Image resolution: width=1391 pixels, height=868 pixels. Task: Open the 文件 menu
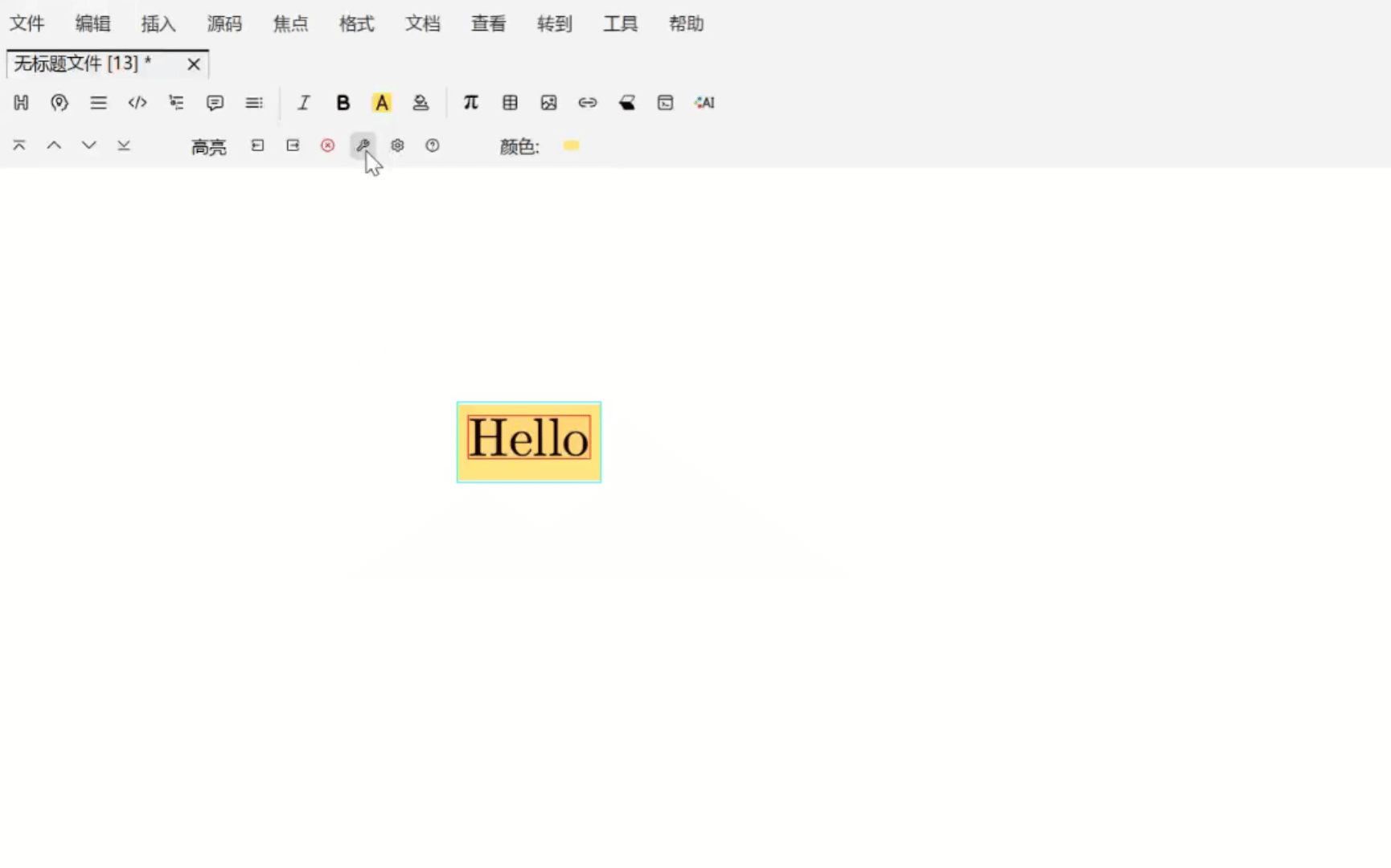pyautogui.click(x=27, y=23)
